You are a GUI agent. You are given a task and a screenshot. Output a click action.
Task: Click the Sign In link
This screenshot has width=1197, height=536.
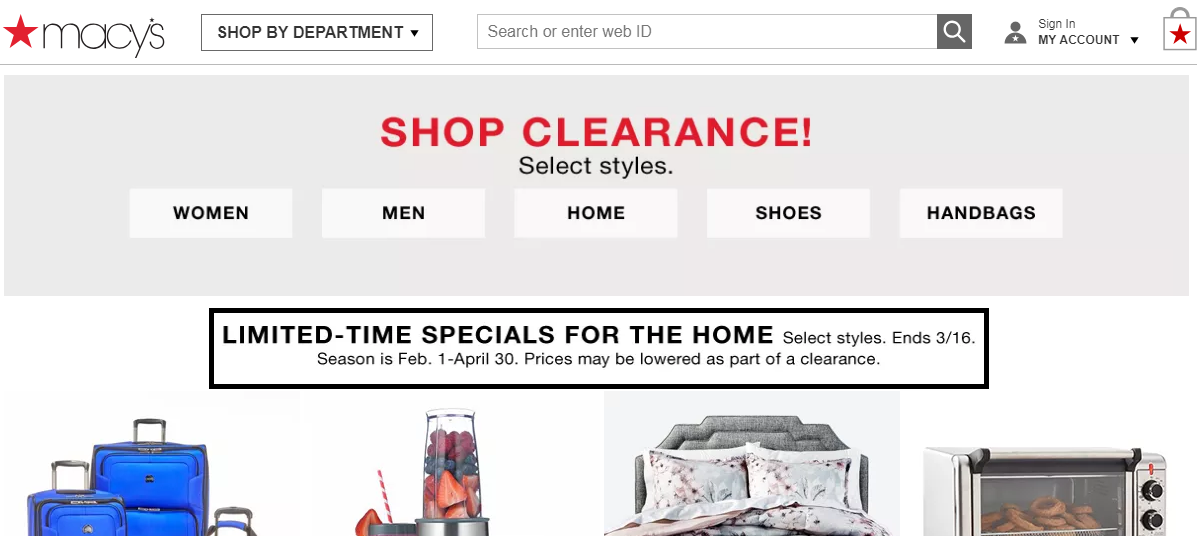click(x=1057, y=24)
